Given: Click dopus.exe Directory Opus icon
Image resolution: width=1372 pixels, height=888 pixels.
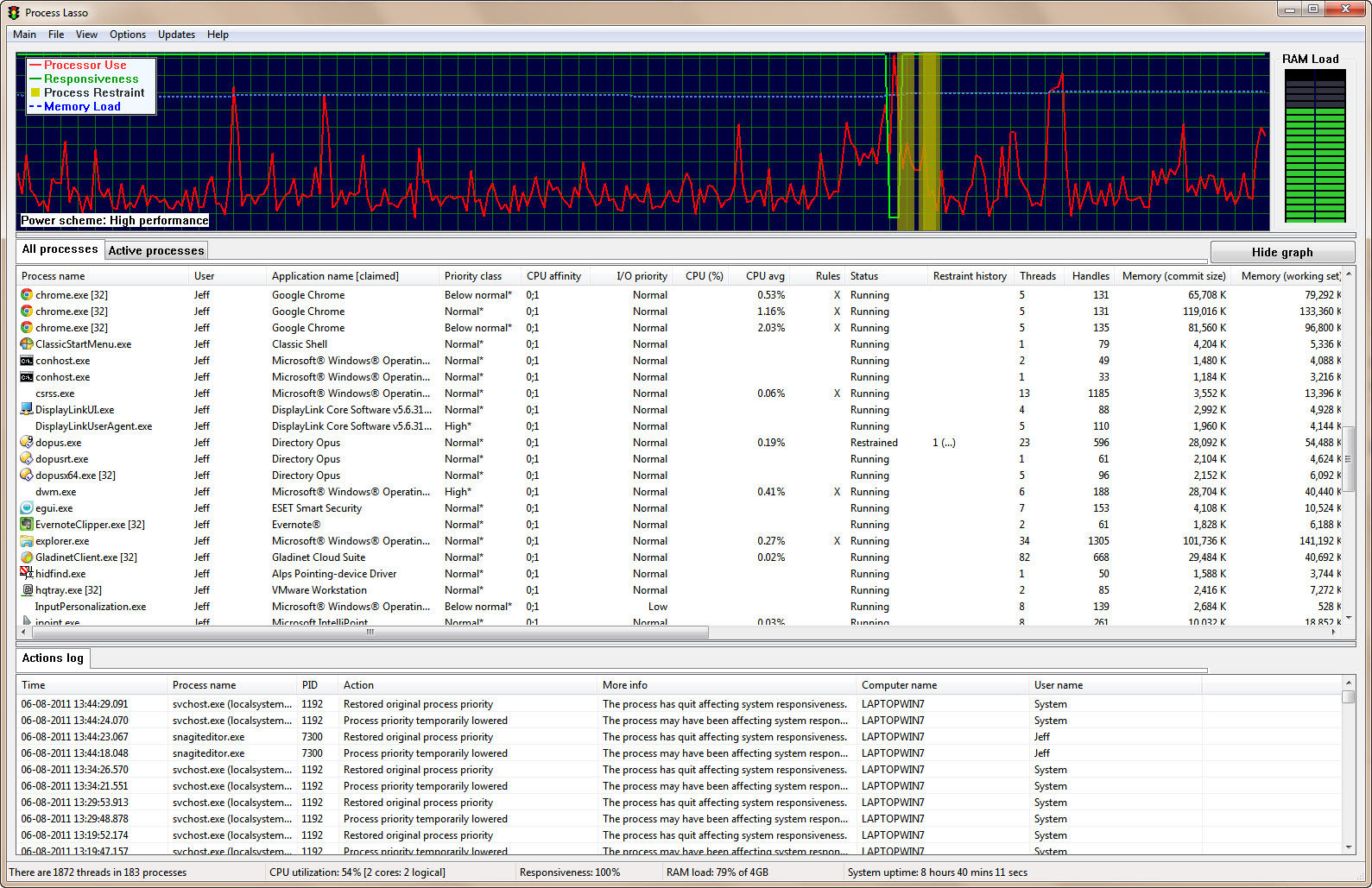Looking at the screenshot, I should pyautogui.click(x=27, y=443).
